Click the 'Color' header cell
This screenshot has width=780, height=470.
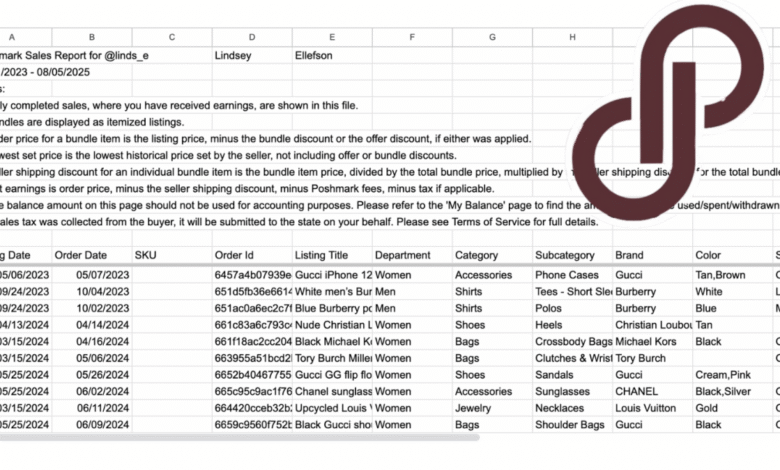click(733, 255)
